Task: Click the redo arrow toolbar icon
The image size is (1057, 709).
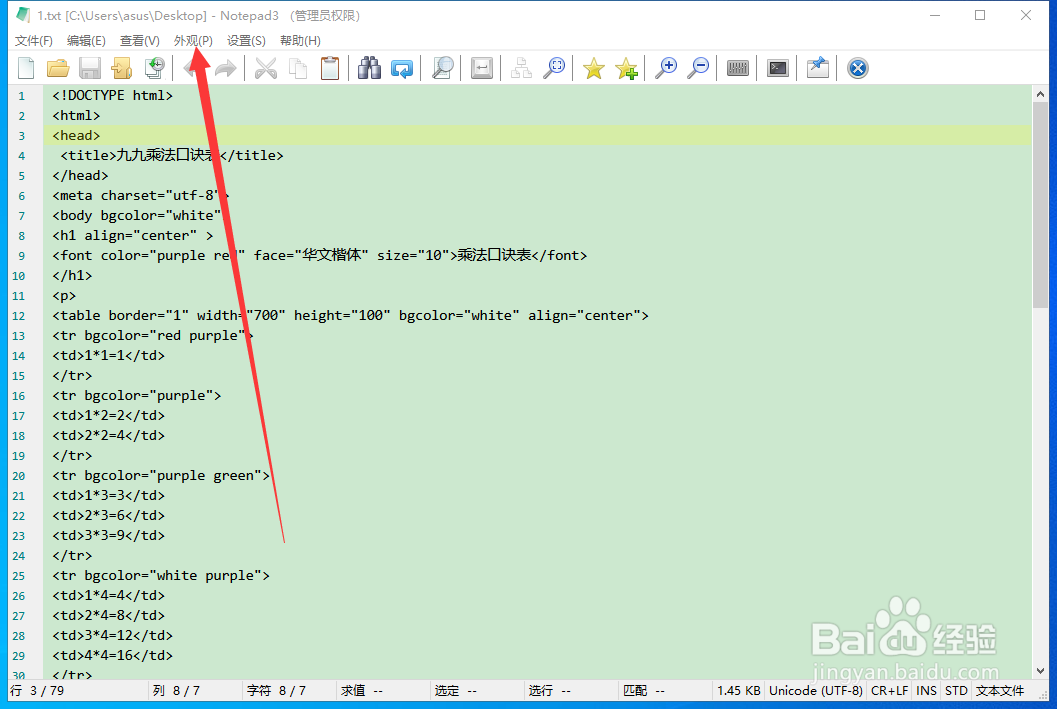Action: coord(226,68)
